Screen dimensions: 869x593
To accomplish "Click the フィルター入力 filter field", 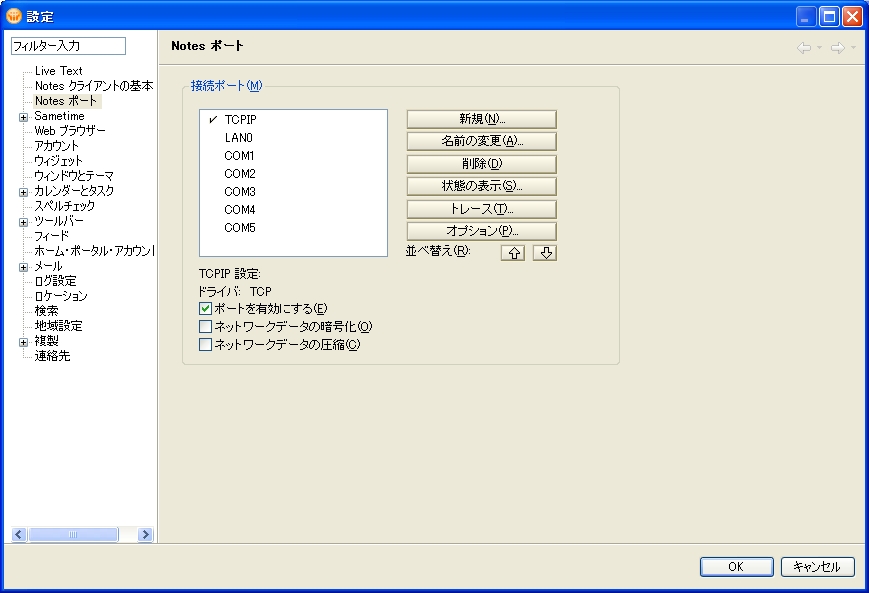I will pos(68,46).
